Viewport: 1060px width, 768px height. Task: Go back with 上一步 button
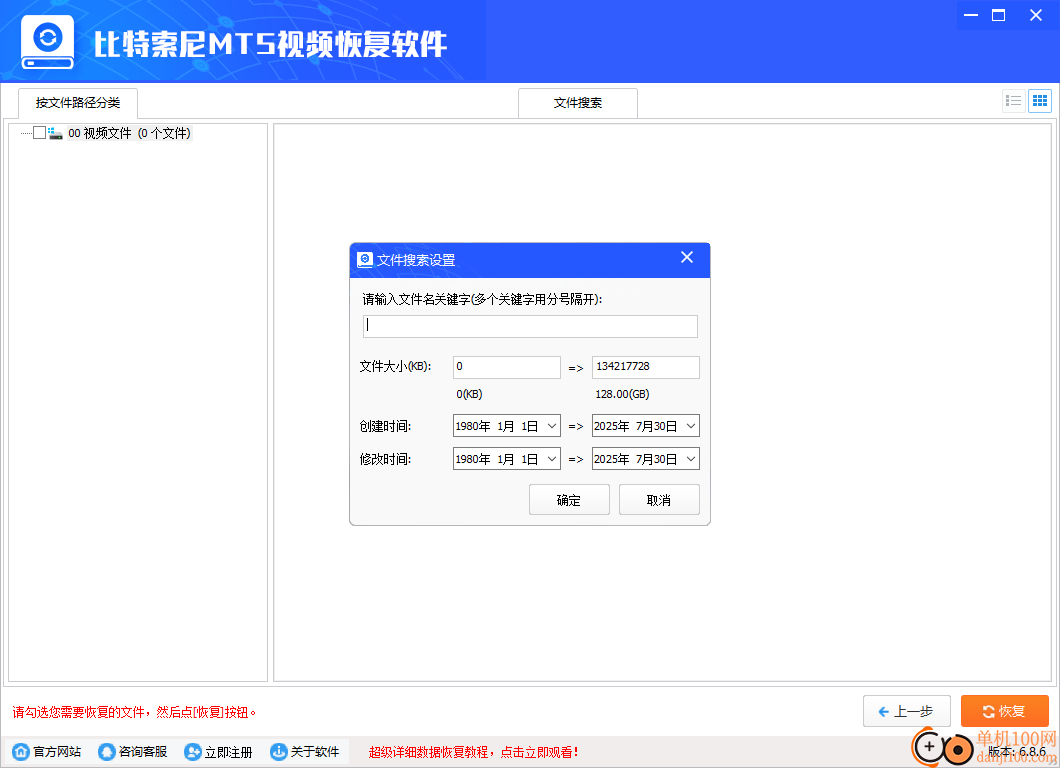point(907,711)
